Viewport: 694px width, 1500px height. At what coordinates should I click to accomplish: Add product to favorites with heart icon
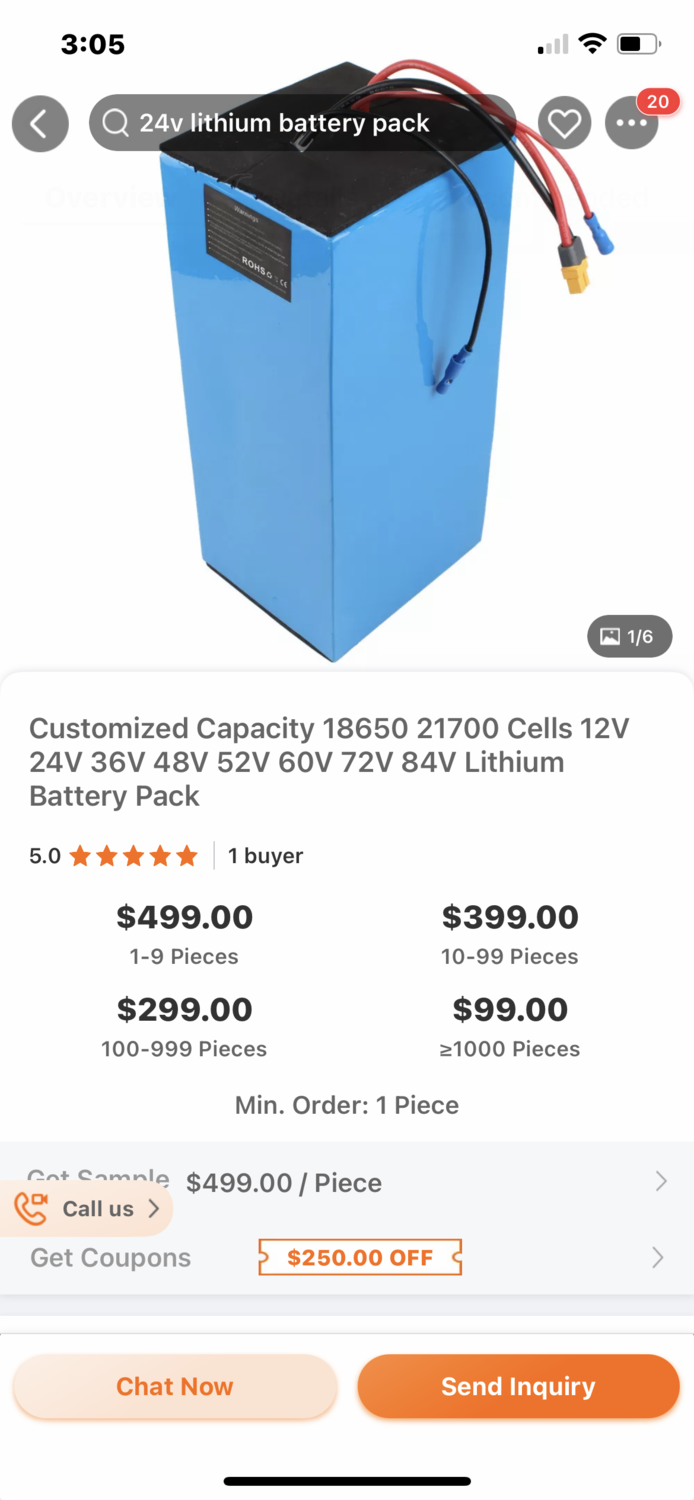coord(565,124)
